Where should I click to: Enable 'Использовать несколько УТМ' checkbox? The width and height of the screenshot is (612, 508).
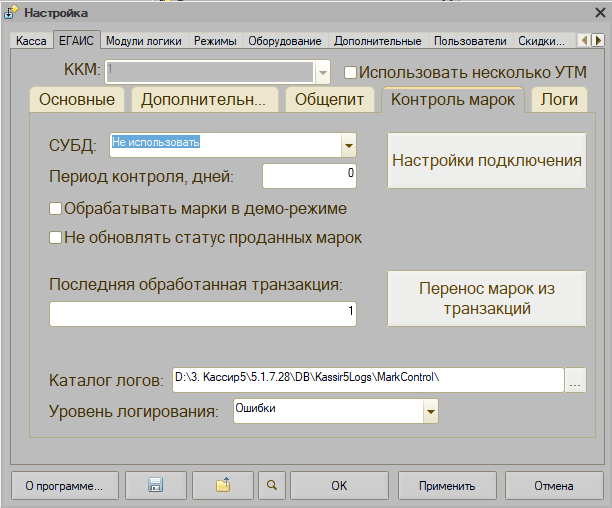click(350, 72)
